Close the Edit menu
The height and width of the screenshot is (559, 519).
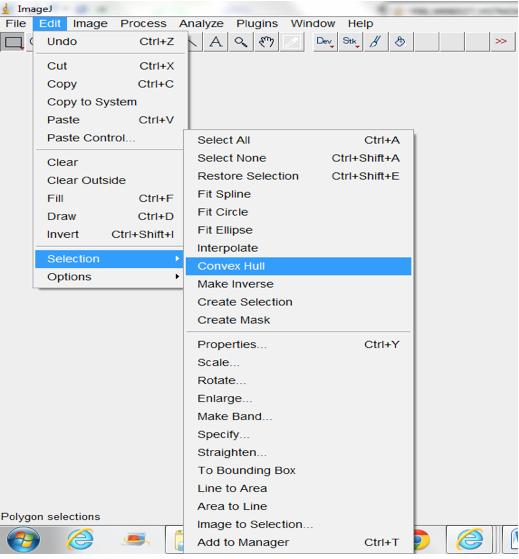[50, 24]
